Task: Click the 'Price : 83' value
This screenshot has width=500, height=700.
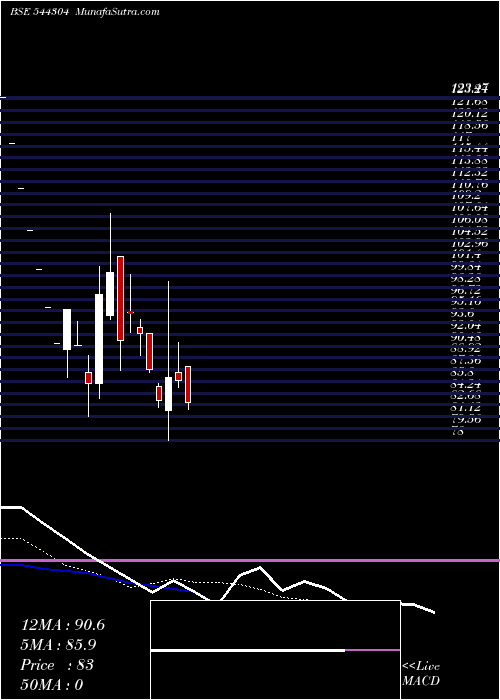Action: coord(57,665)
